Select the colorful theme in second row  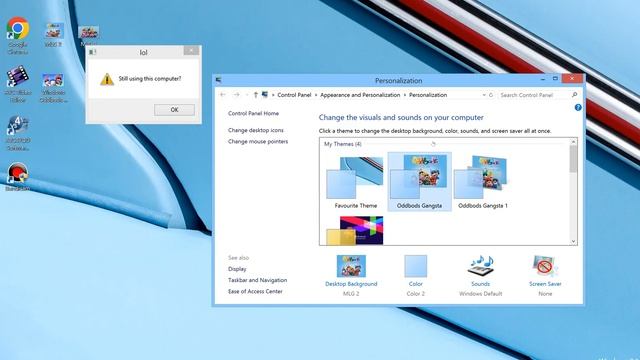pos(355,230)
